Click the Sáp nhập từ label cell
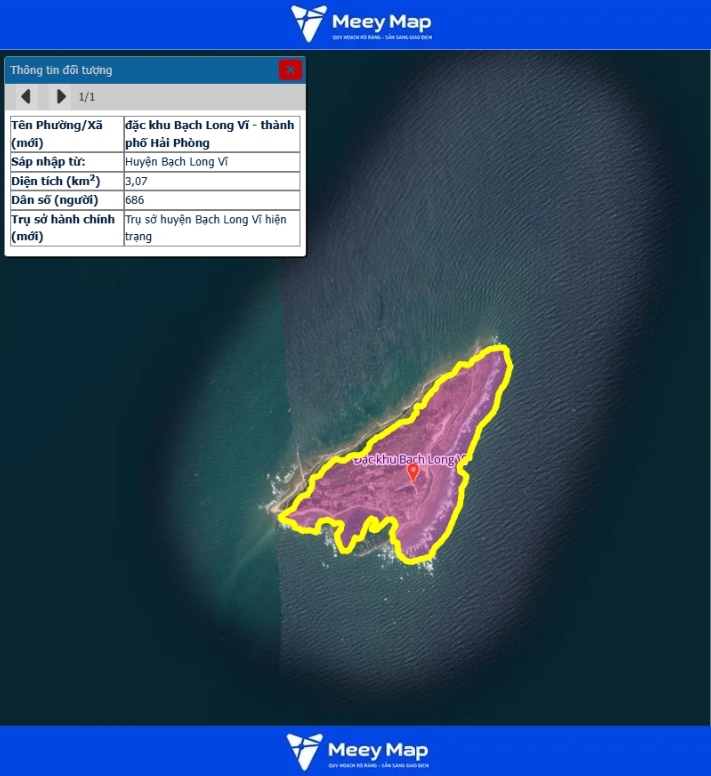The width and height of the screenshot is (711, 776). [66, 161]
